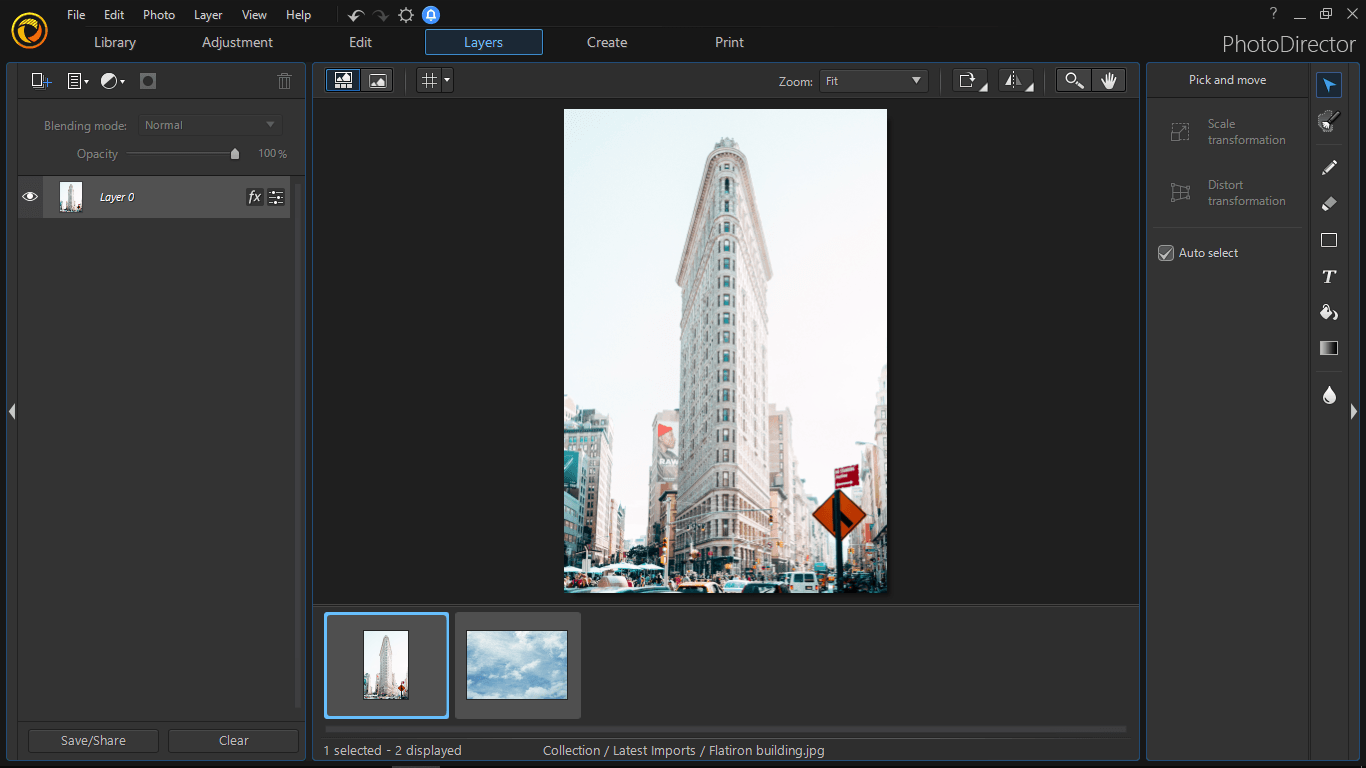Click the add new layer icon
This screenshot has width=1366, height=768.
(41, 81)
